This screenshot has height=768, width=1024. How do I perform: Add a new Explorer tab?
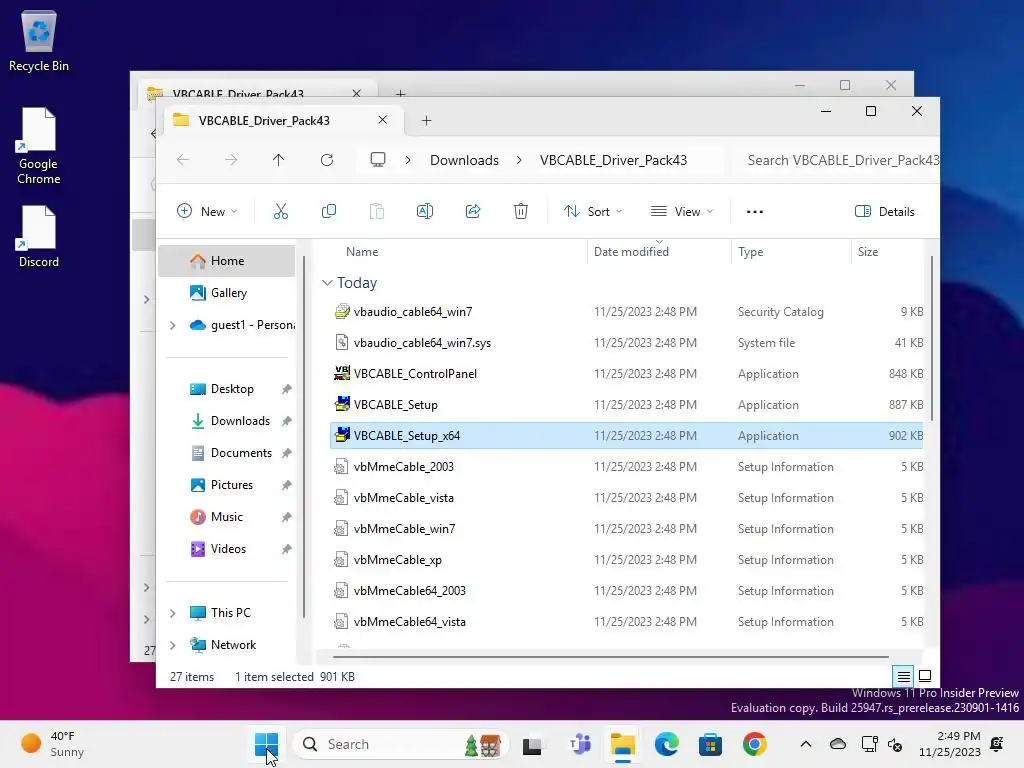[426, 120]
